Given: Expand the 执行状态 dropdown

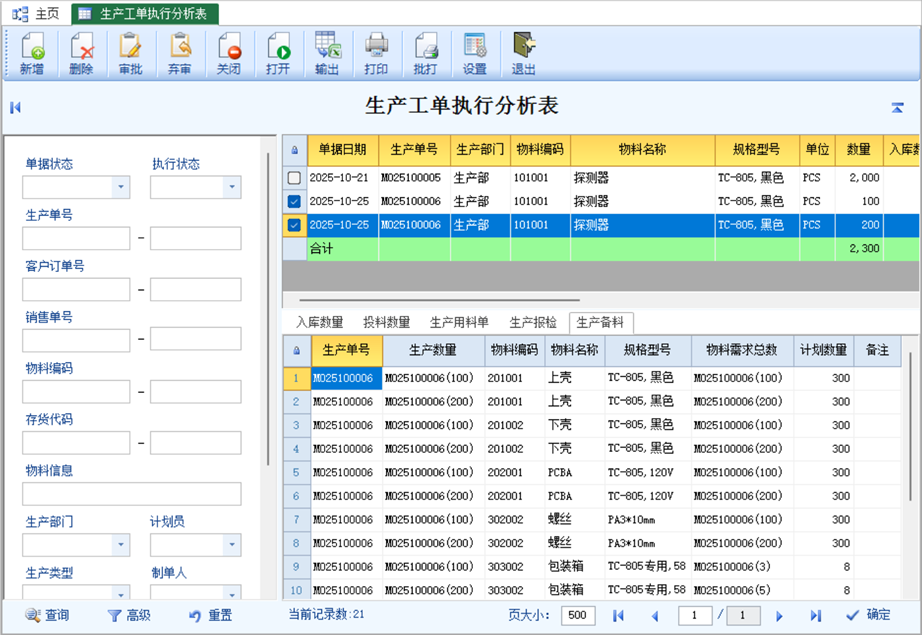Looking at the screenshot, I should pos(231,187).
